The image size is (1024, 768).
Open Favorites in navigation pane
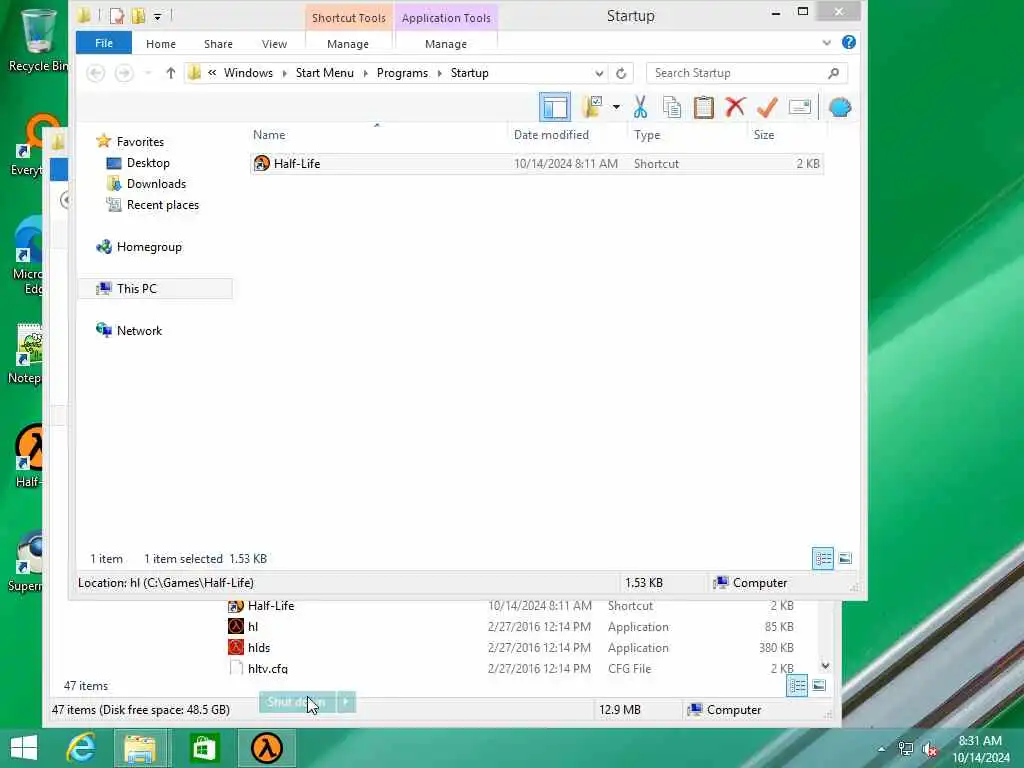pyautogui.click(x=140, y=142)
